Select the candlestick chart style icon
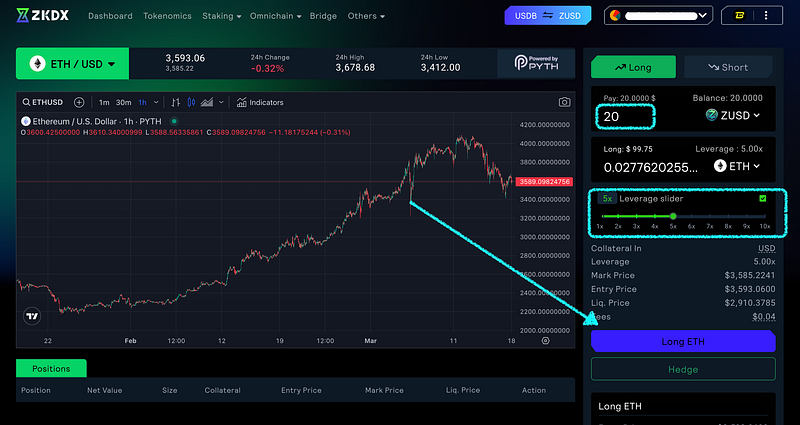The image size is (800, 425). 192,102
